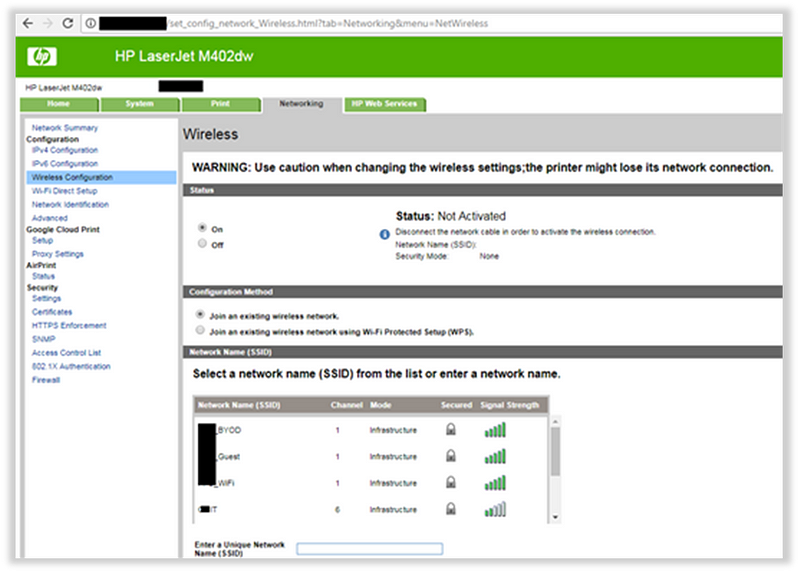This screenshot has width=800, height=573.
Task: Click channel number 6 in network list
Action: [337, 510]
